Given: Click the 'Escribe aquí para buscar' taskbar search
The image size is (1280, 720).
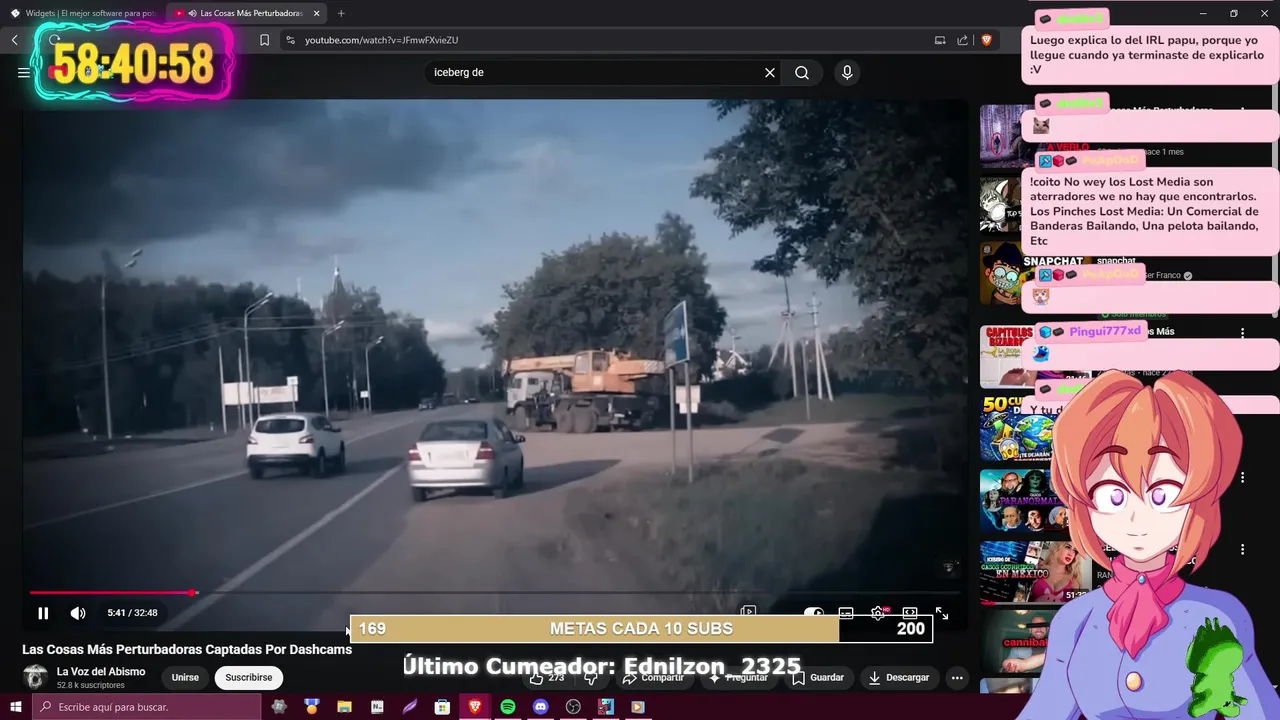Looking at the screenshot, I should 147,707.
